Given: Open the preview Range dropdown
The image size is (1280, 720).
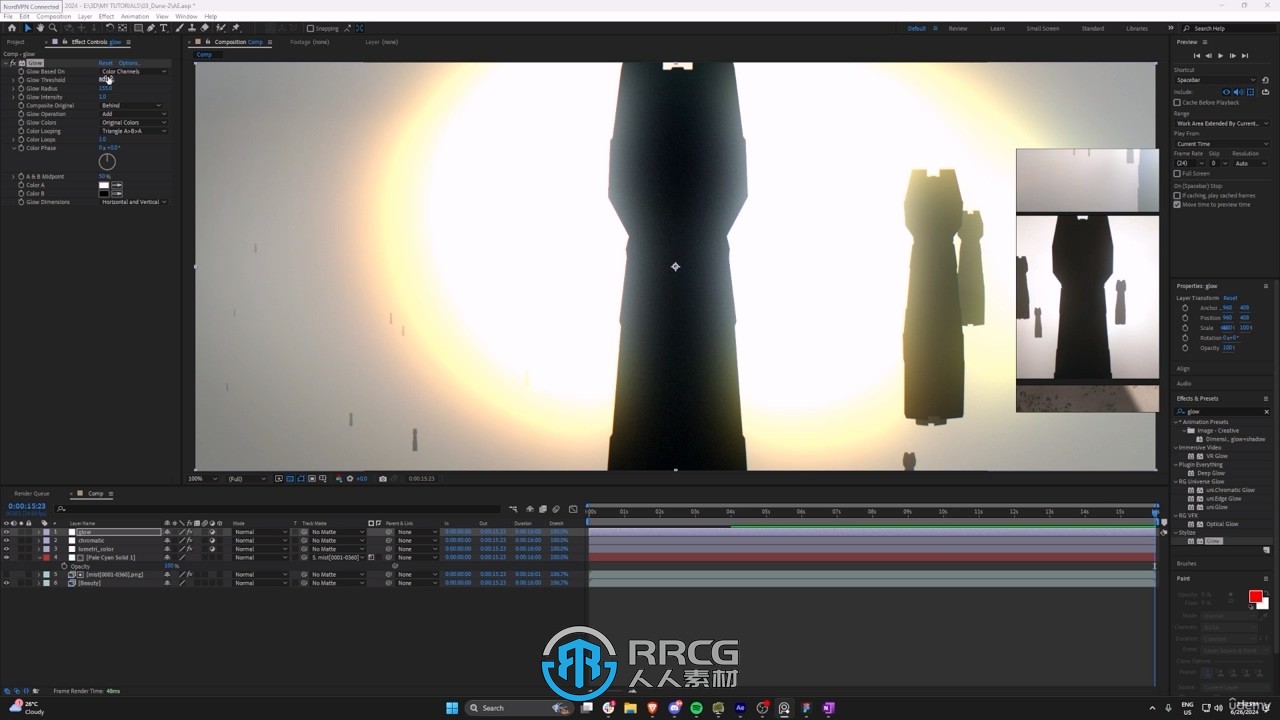Looking at the screenshot, I should (1222, 123).
